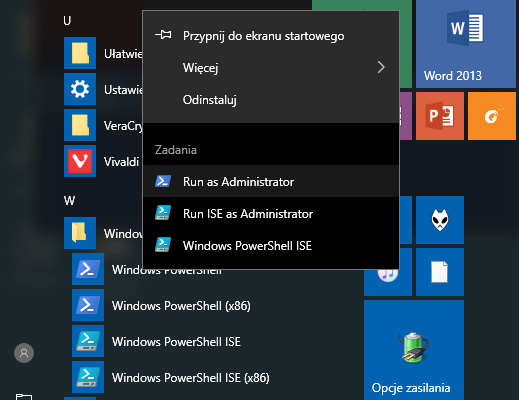Open the Opcje zasilania tile
Screen dimensions: 519x400
click(x=414, y=350)
